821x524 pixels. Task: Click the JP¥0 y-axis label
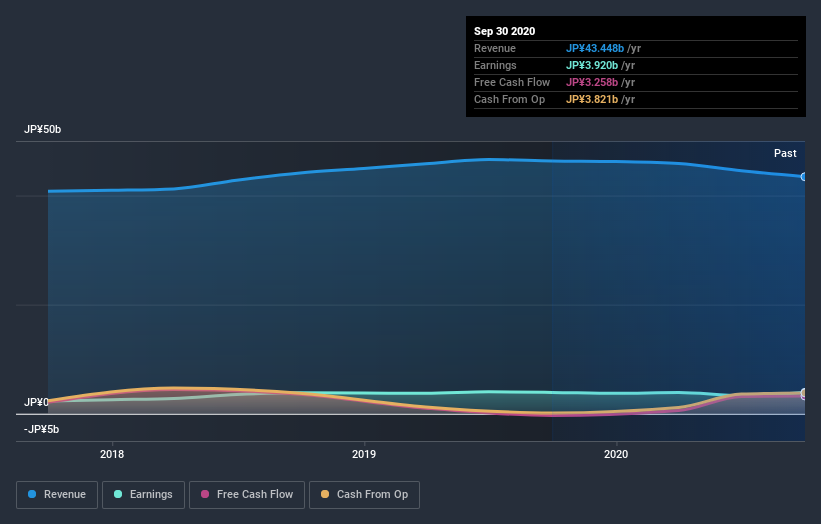click(x=36, y=402)
